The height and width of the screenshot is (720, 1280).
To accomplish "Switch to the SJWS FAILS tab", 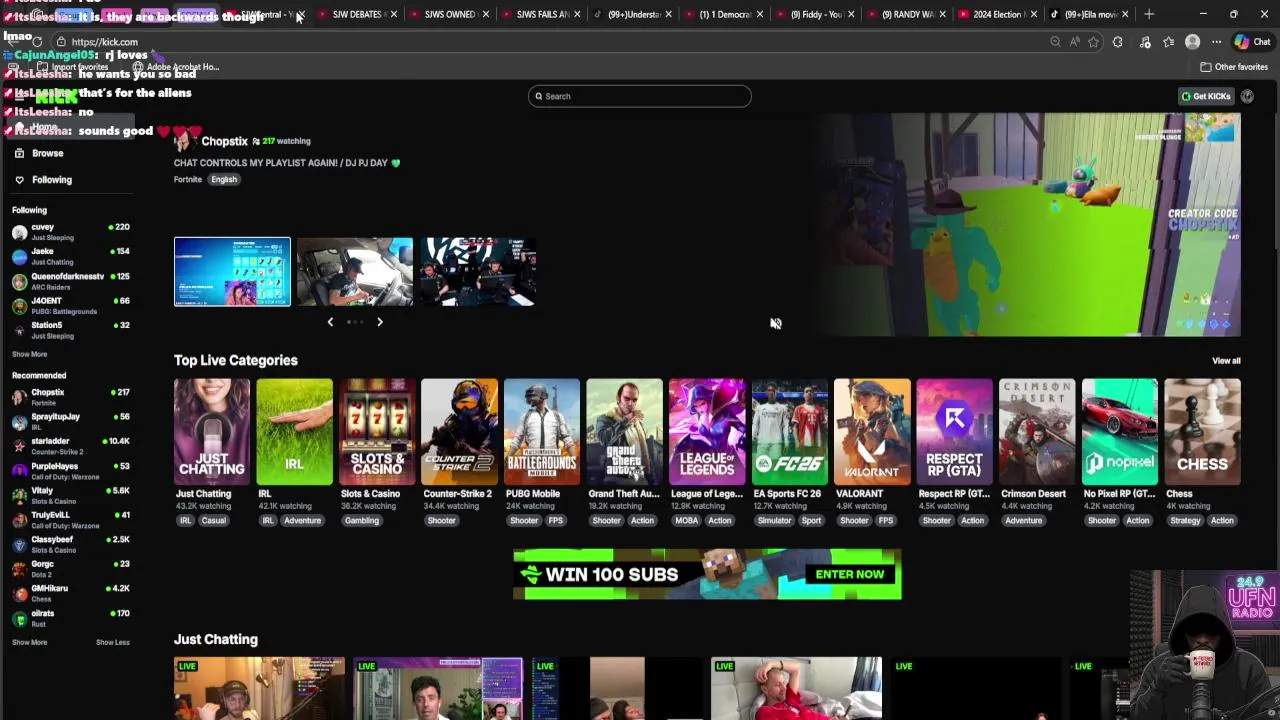I will pyautogui.click(x=540, y=14).
